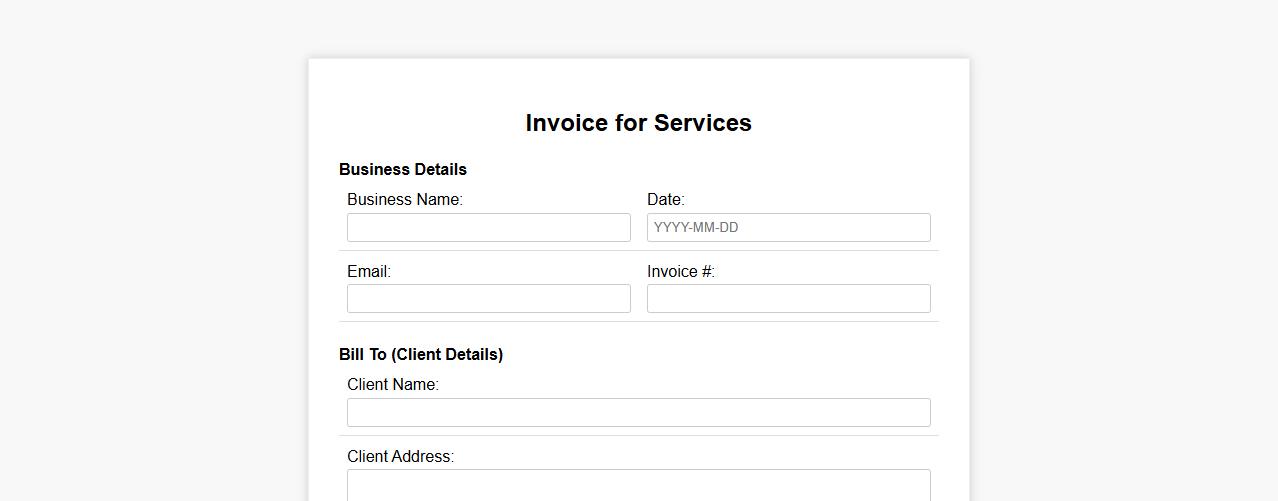Click the 'Date:' label
Screen dimensions: 1278x501
[666, 199]
